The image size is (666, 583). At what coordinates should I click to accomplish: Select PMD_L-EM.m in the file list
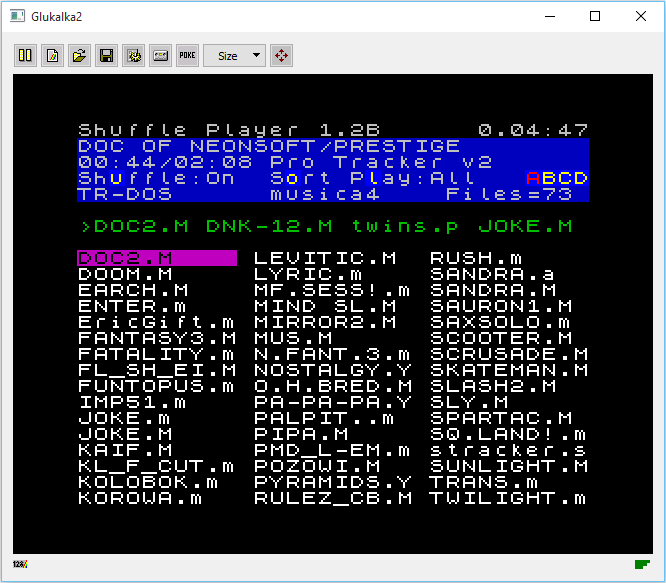coord(333,451)
